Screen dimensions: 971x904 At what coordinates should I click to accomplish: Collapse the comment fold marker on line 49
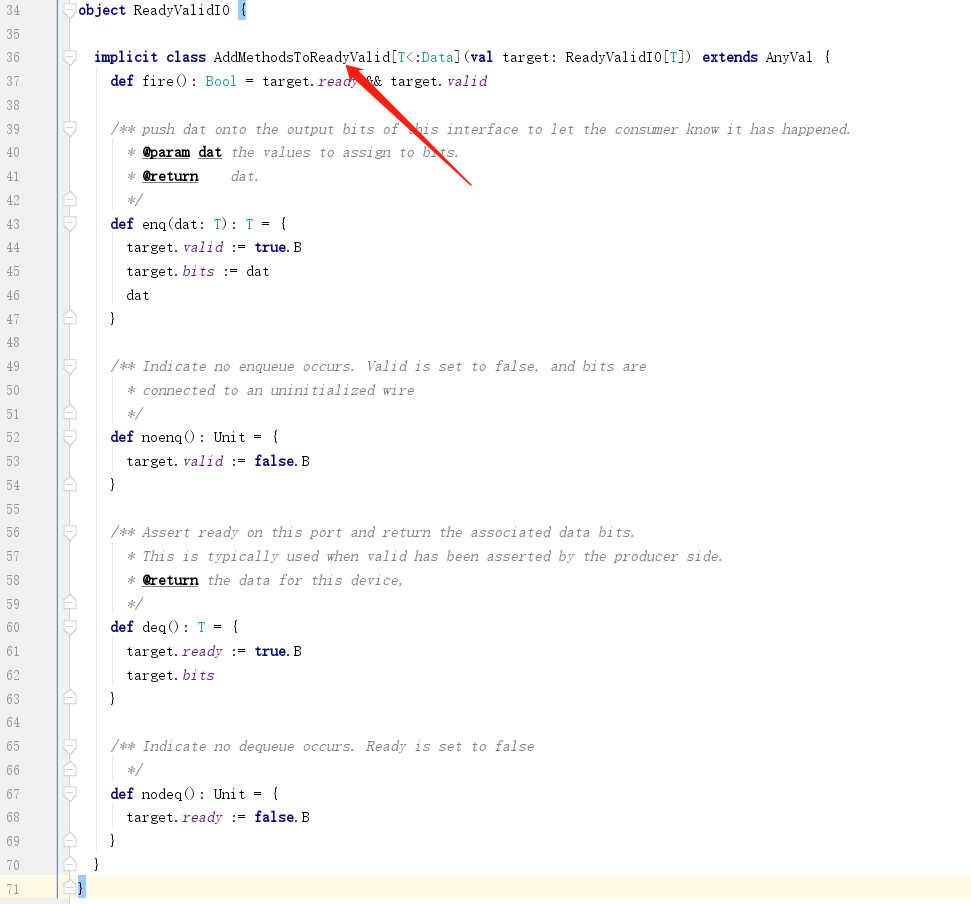tap(69, 366)
